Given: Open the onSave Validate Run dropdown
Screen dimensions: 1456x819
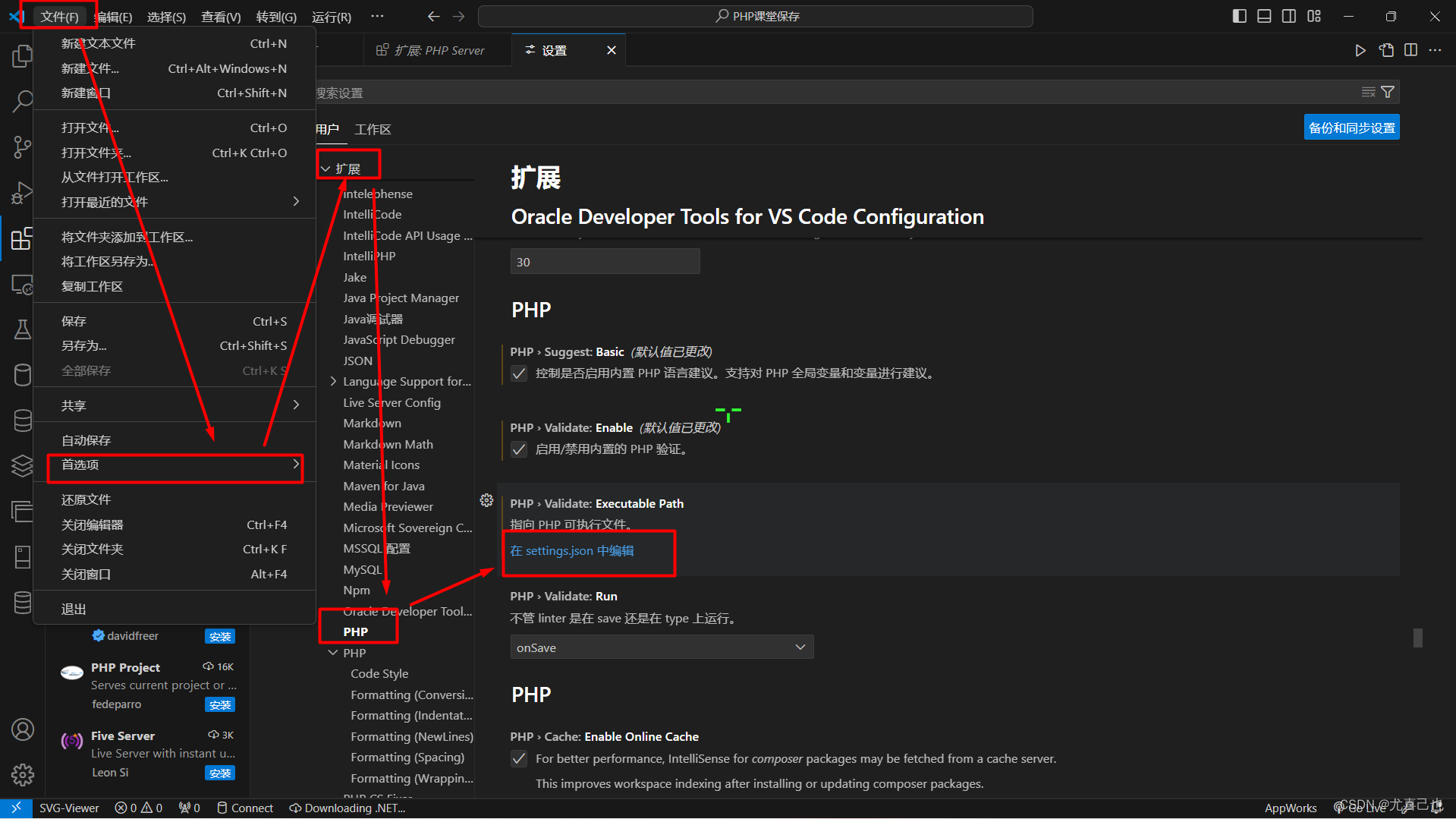Looking at the screenshot, I should [662, 647].
